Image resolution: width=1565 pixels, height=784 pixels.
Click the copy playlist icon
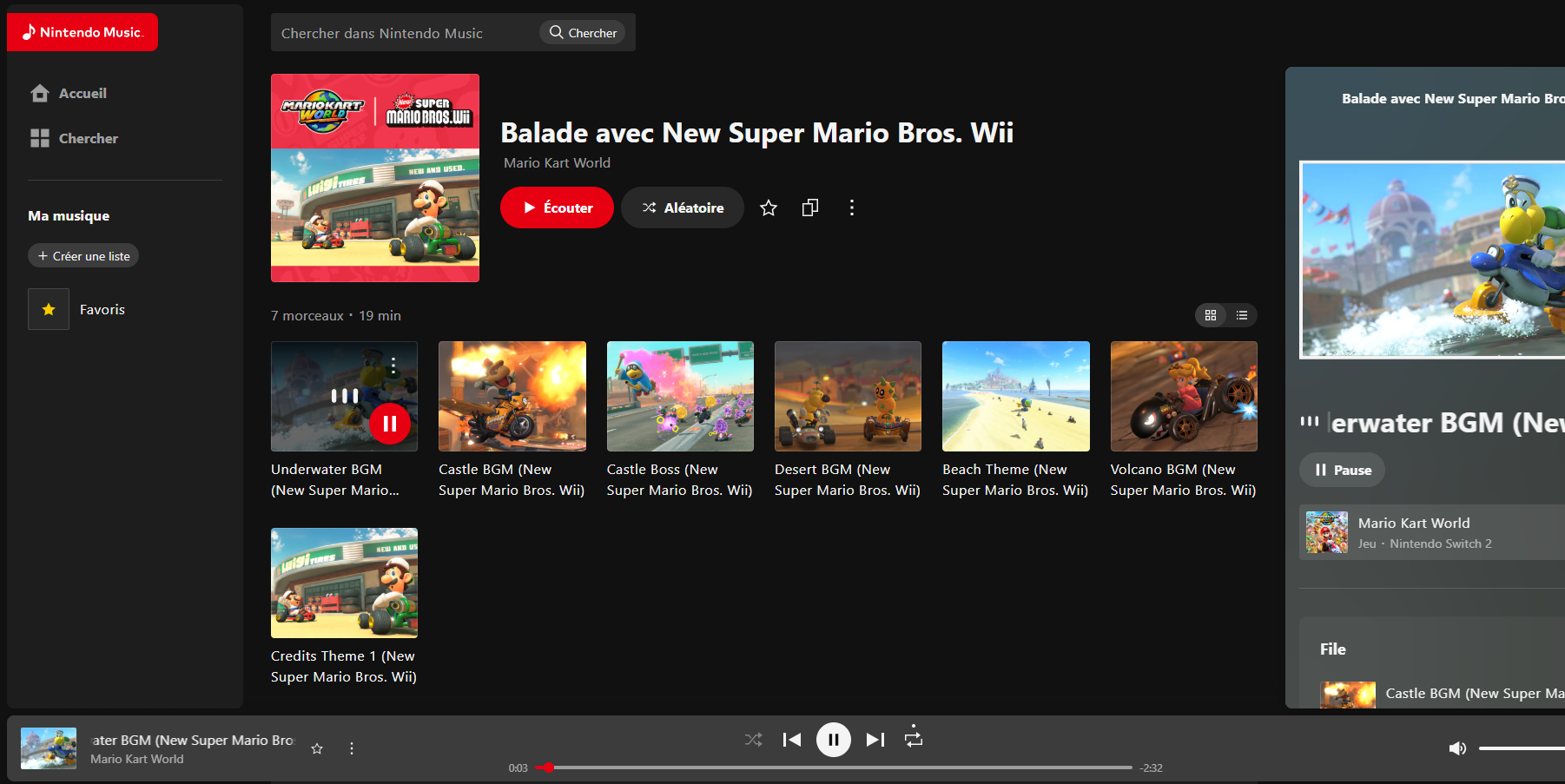point(810,208)
